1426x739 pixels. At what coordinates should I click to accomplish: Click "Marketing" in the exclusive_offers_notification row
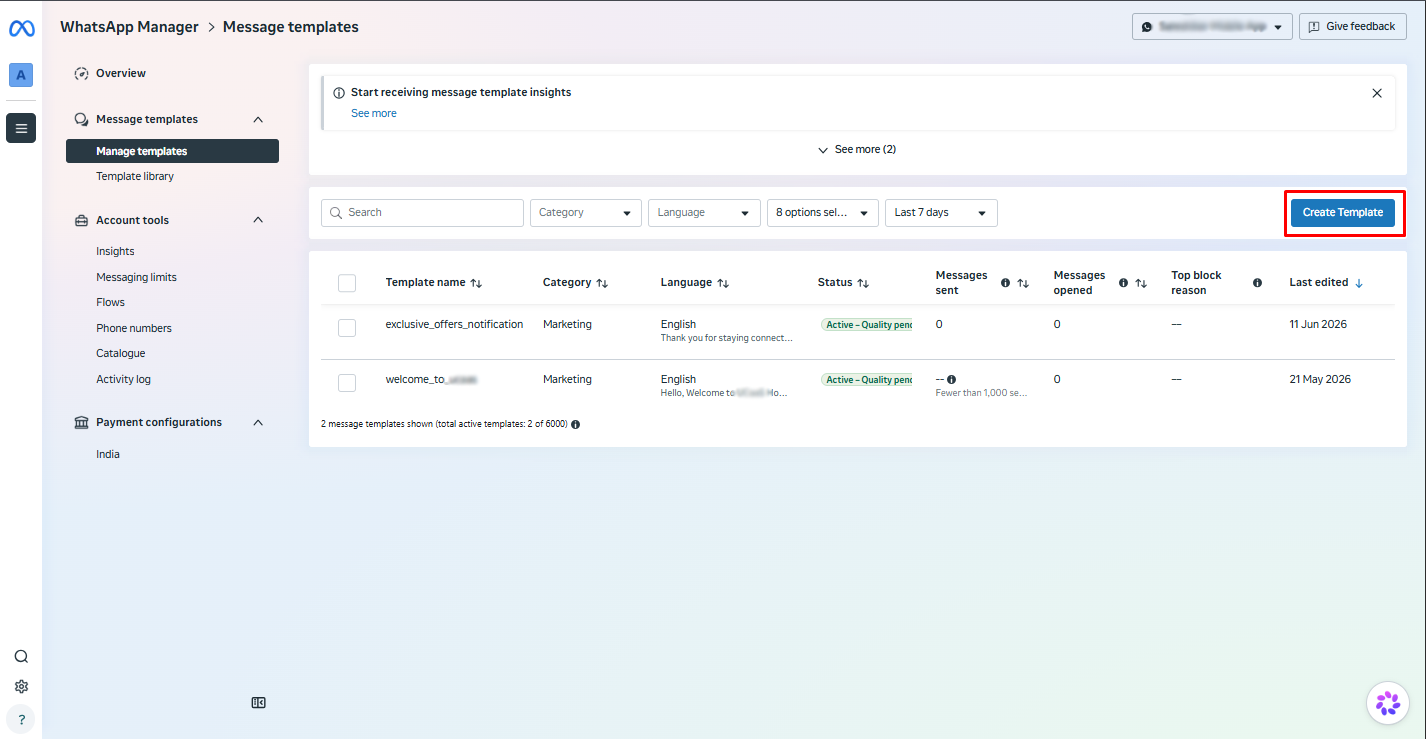[x=567, y=324]
